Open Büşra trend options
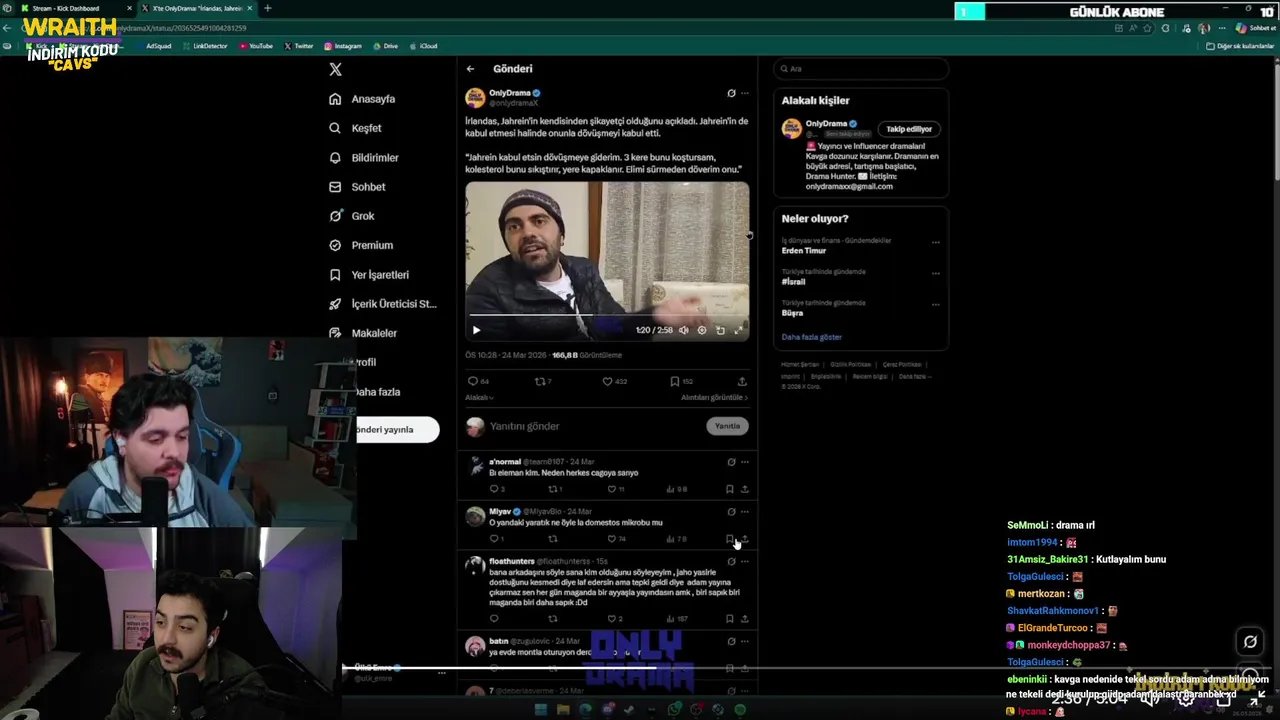 pyautogui.click(x=936, y=304)
